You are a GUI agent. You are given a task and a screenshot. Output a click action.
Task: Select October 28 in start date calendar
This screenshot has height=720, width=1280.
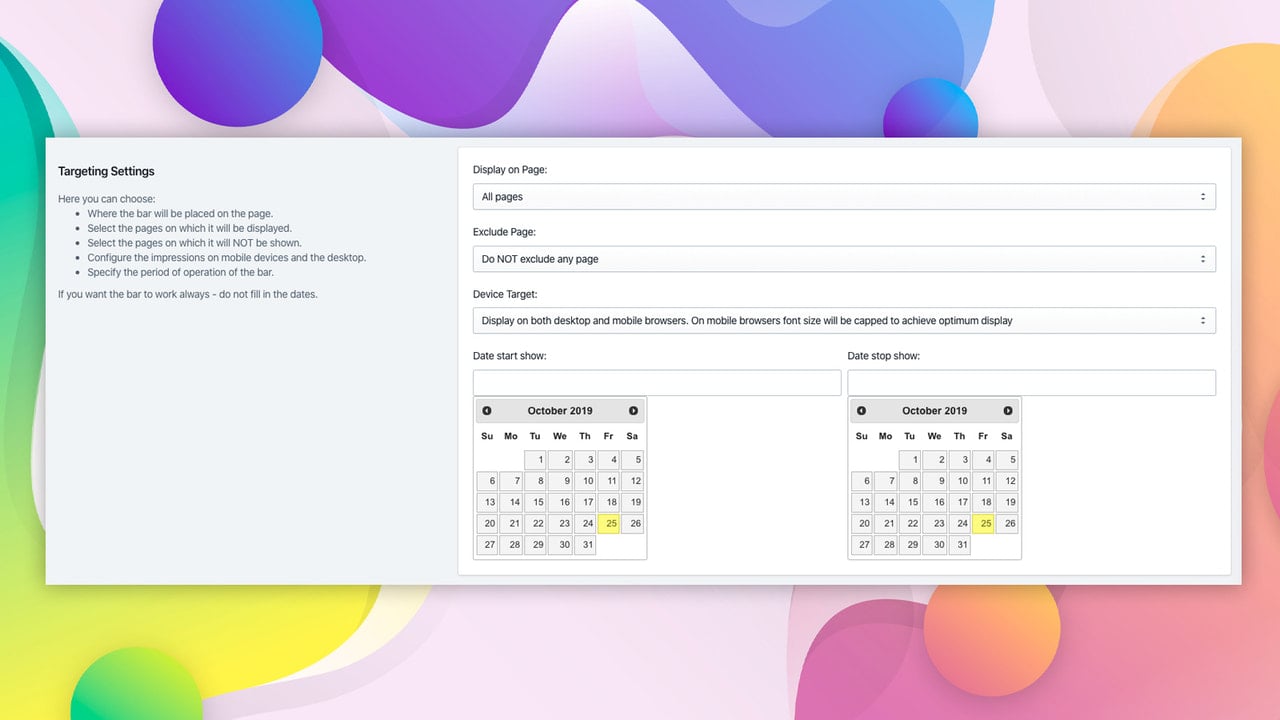pyautogui.click(x=511, y=544)
